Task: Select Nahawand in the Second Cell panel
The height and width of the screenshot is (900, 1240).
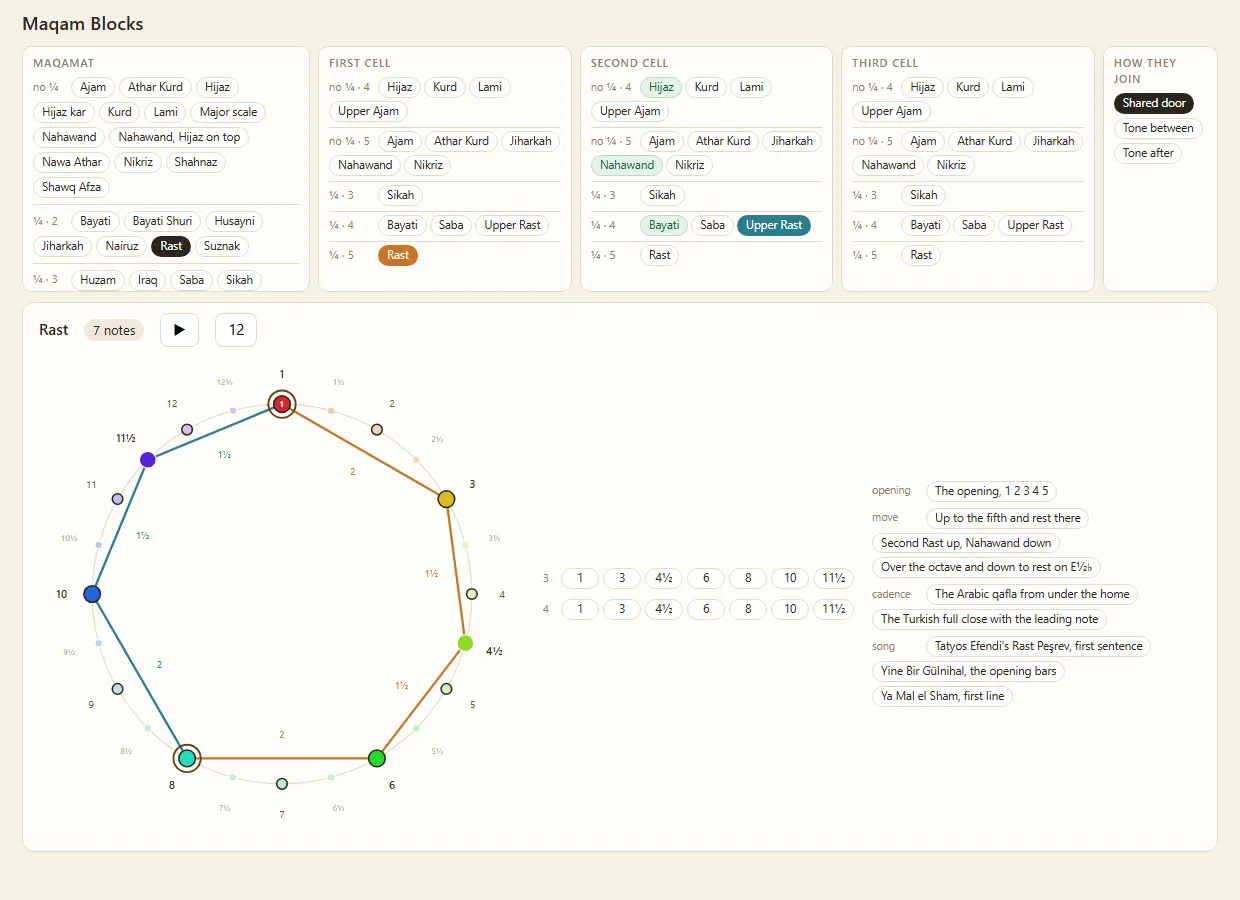Action: (627, 165)
